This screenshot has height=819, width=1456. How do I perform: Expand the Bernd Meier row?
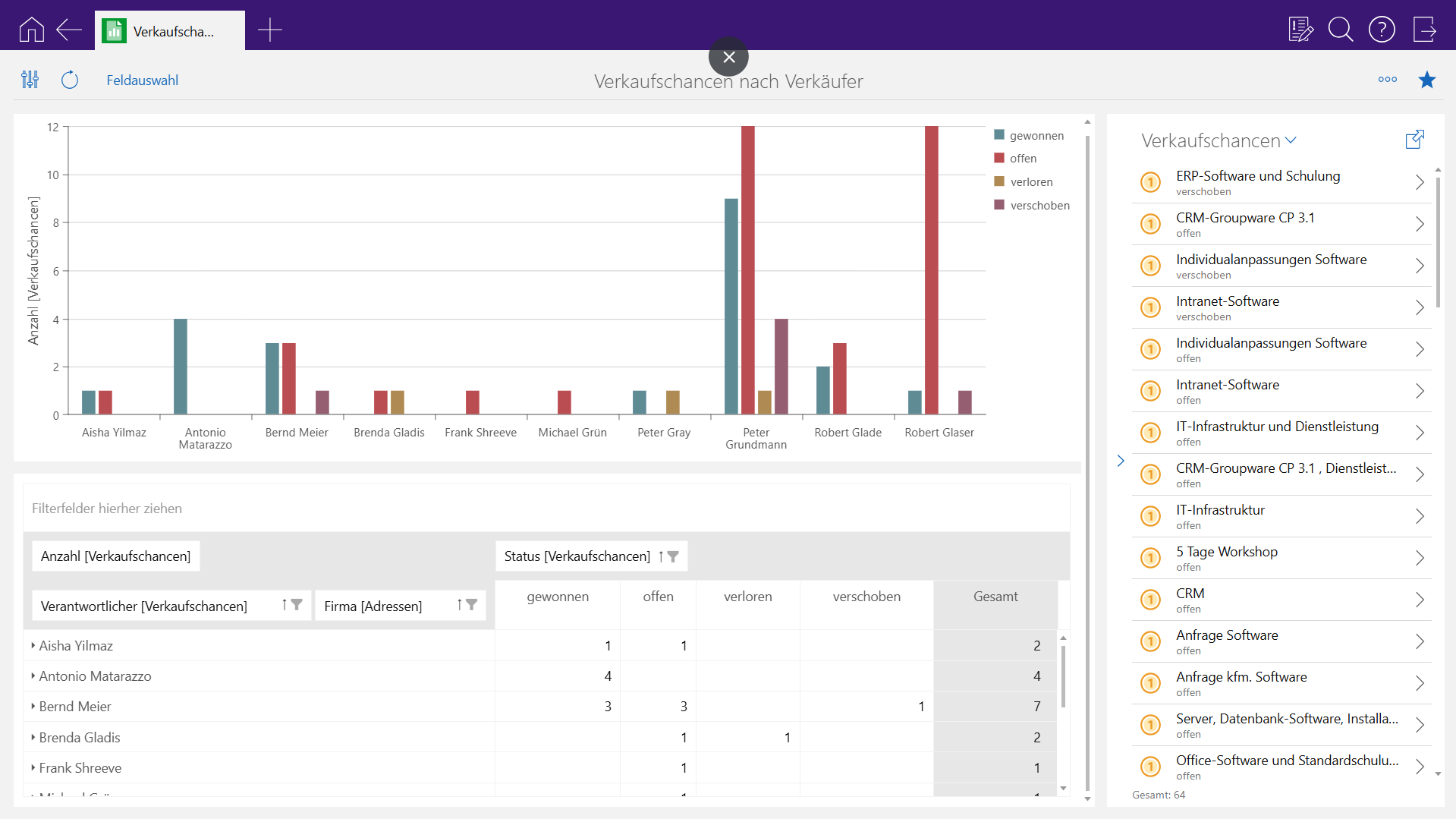tap(33, 706)
